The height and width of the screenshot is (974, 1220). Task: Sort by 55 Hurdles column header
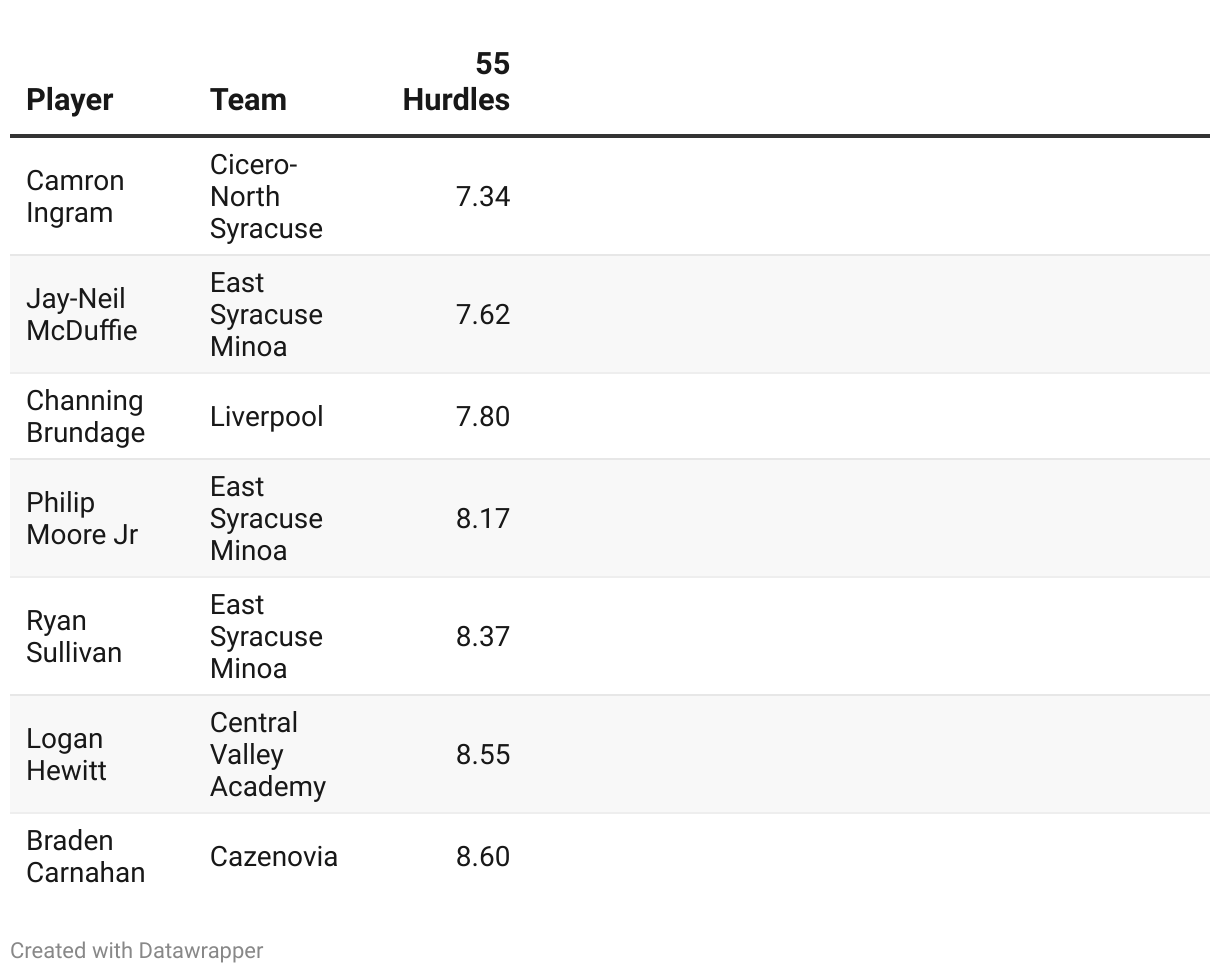tap(456, 82)
